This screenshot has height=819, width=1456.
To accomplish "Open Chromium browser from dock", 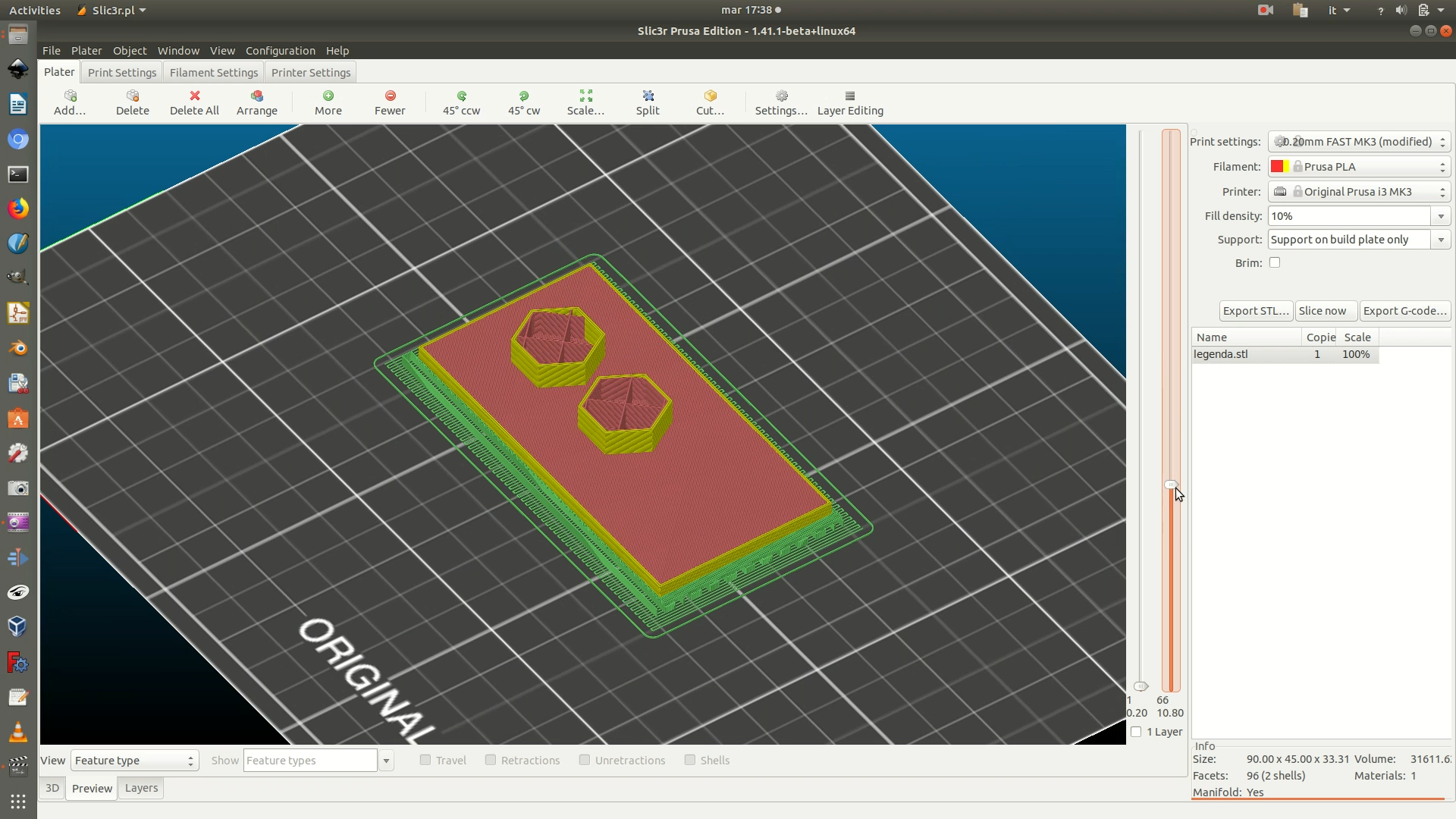I will coord(18,140).
